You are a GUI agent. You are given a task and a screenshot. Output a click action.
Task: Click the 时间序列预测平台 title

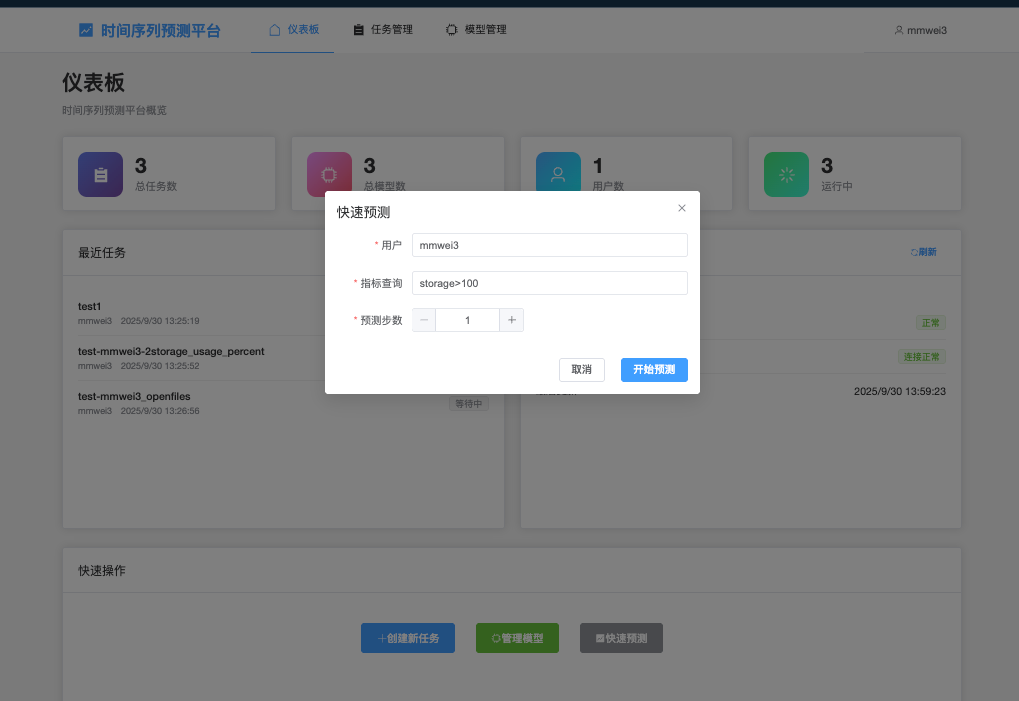(x=161, y=31)
